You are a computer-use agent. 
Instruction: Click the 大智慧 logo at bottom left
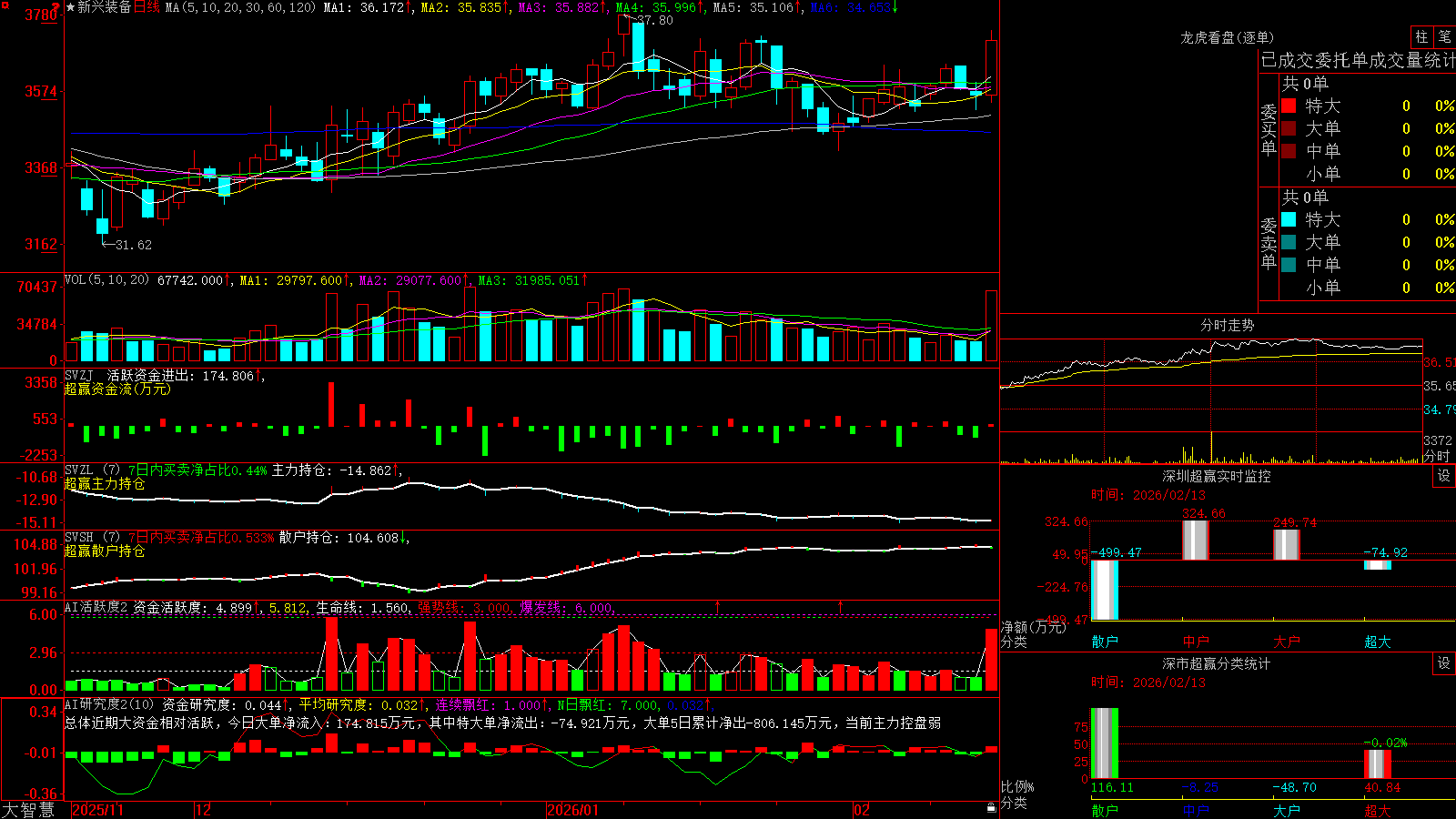click(x=28, y=809)
